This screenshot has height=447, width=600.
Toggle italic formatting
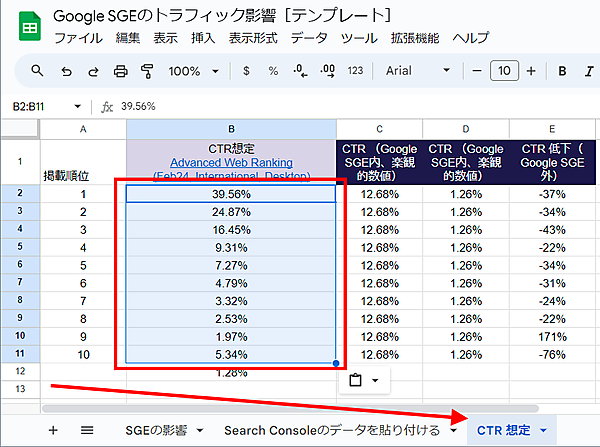coord(589,71)
